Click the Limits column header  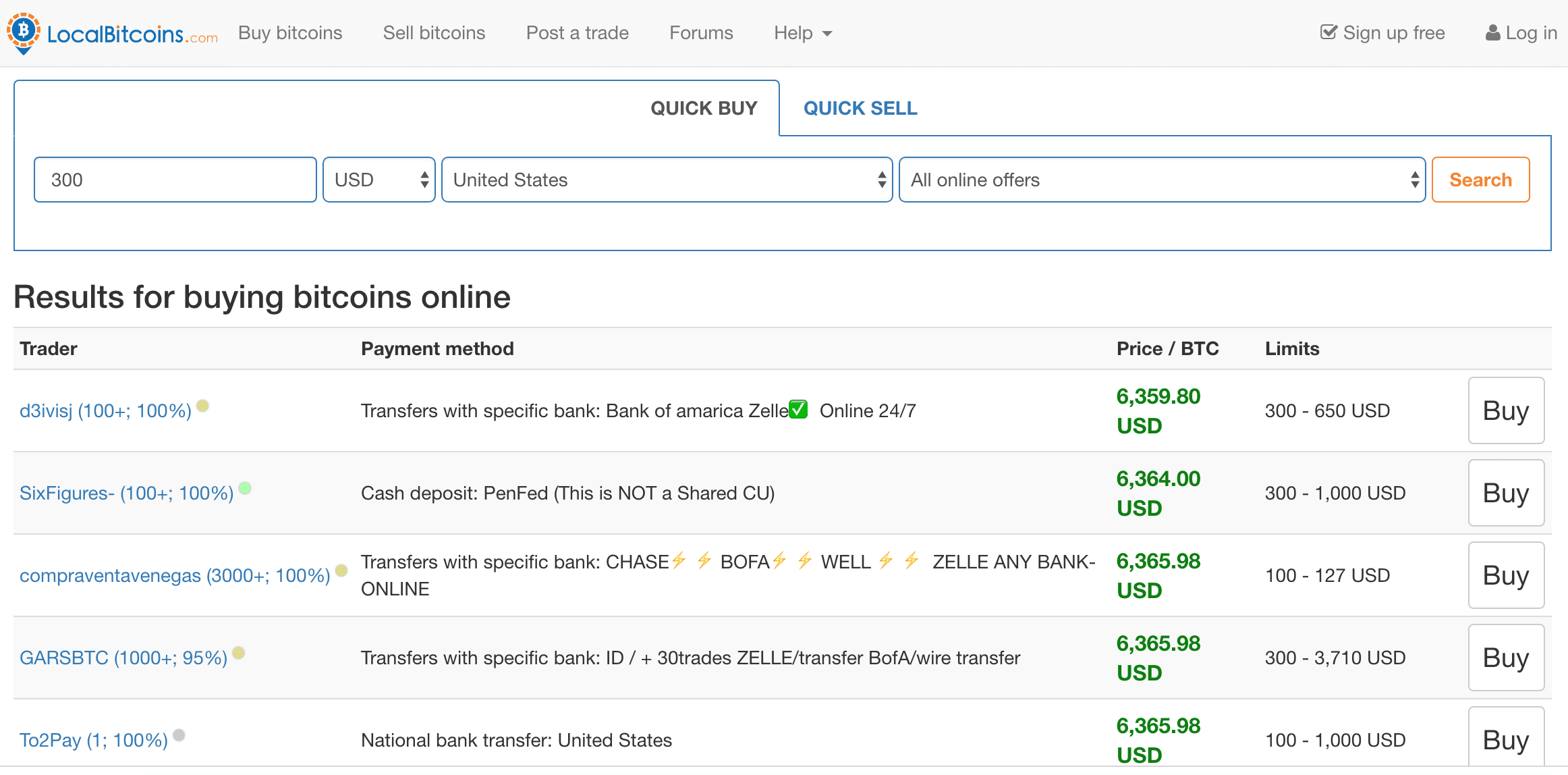point(1291,348)
